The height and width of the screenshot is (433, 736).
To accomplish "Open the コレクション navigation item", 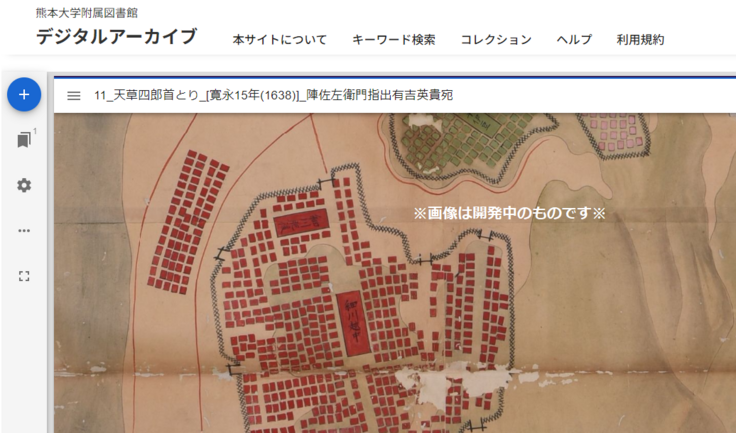I will (x=496, y=40).
